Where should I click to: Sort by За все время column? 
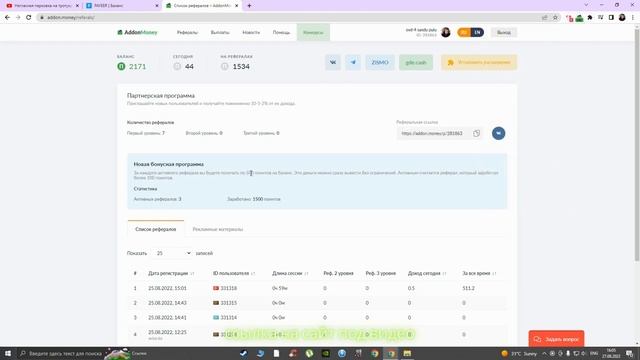pos(479,273)
